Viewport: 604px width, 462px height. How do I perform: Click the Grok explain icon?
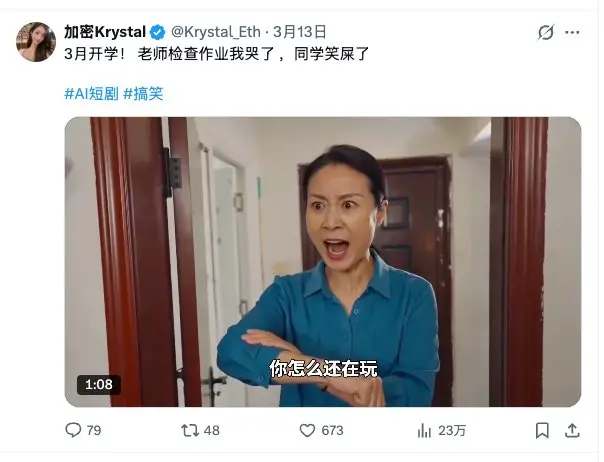coord(546,32)
